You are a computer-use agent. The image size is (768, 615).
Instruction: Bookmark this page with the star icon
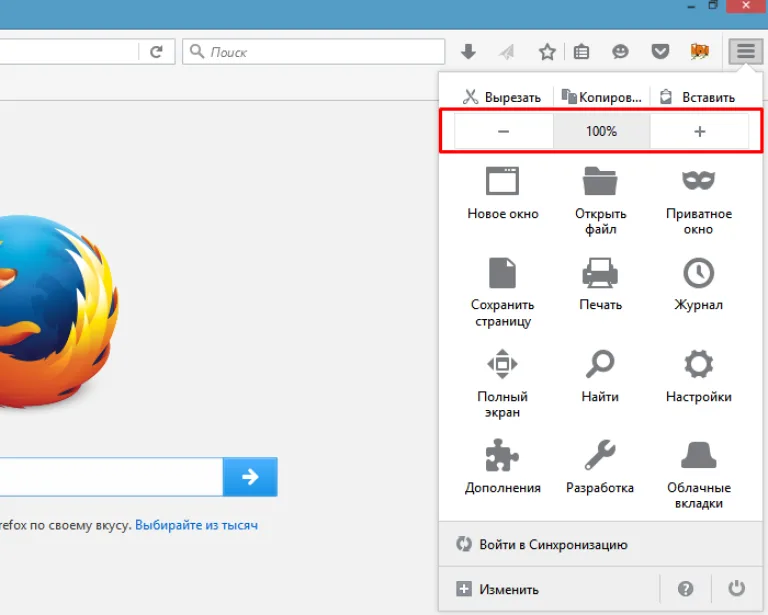(x=547, y=51)
